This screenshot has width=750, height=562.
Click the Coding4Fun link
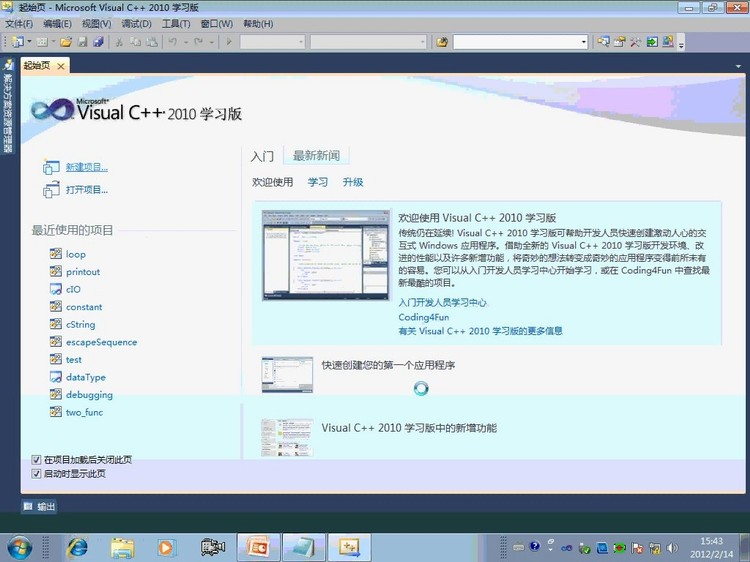click(x=424, y=317)
